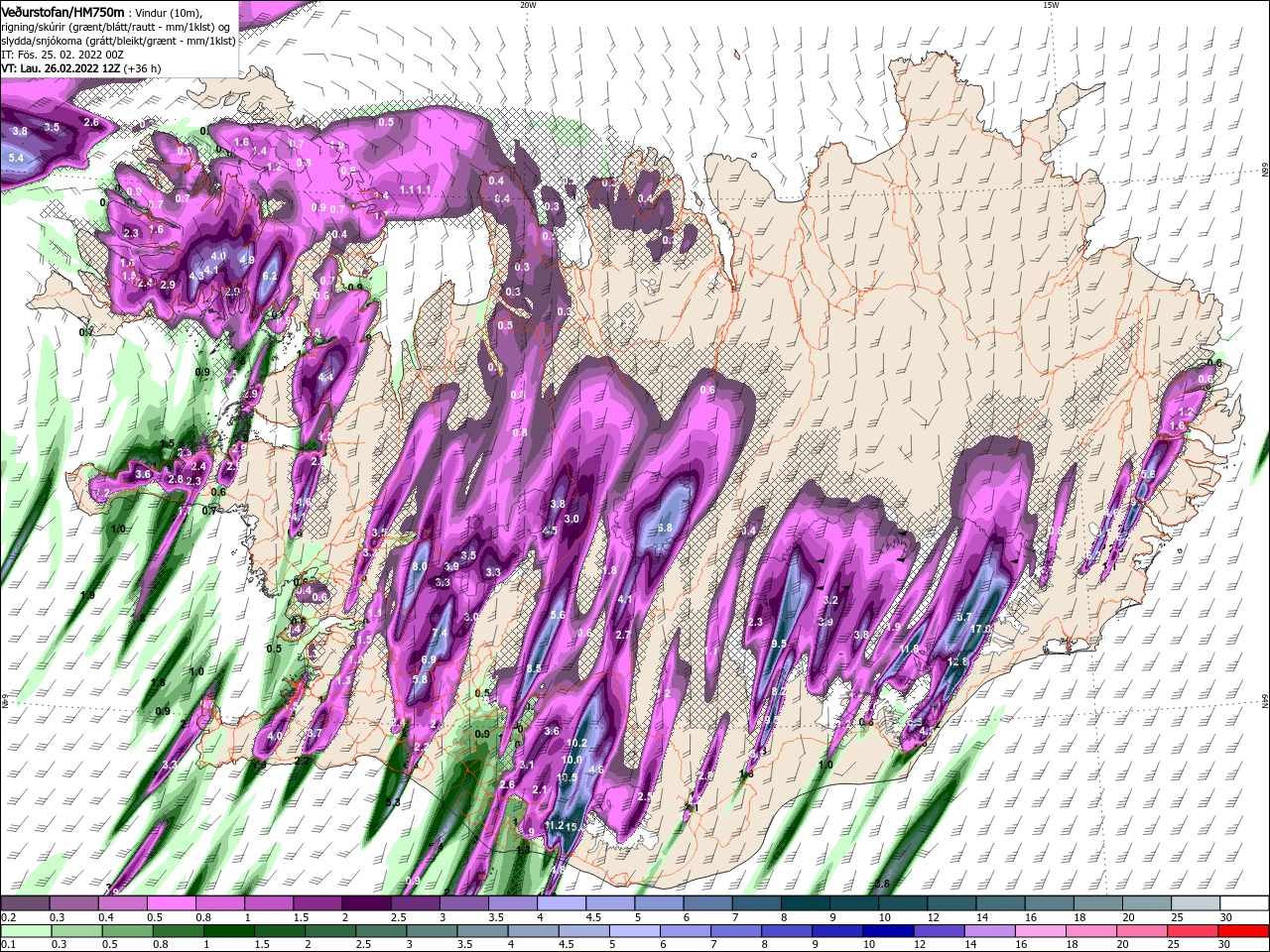Select the 4.9 value in the Westfjords
This screenshot has width=1270, height=952.
[x=247, y=261]
